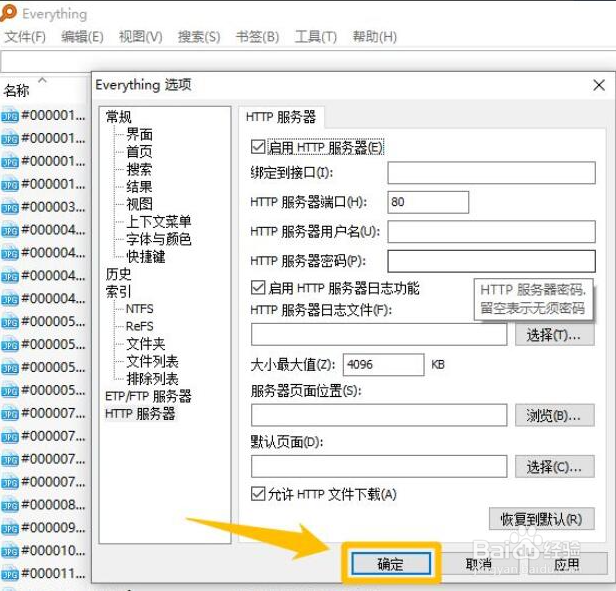Open the 搜索(S) menu
616x591 pixels.
(x=199, y=37)
